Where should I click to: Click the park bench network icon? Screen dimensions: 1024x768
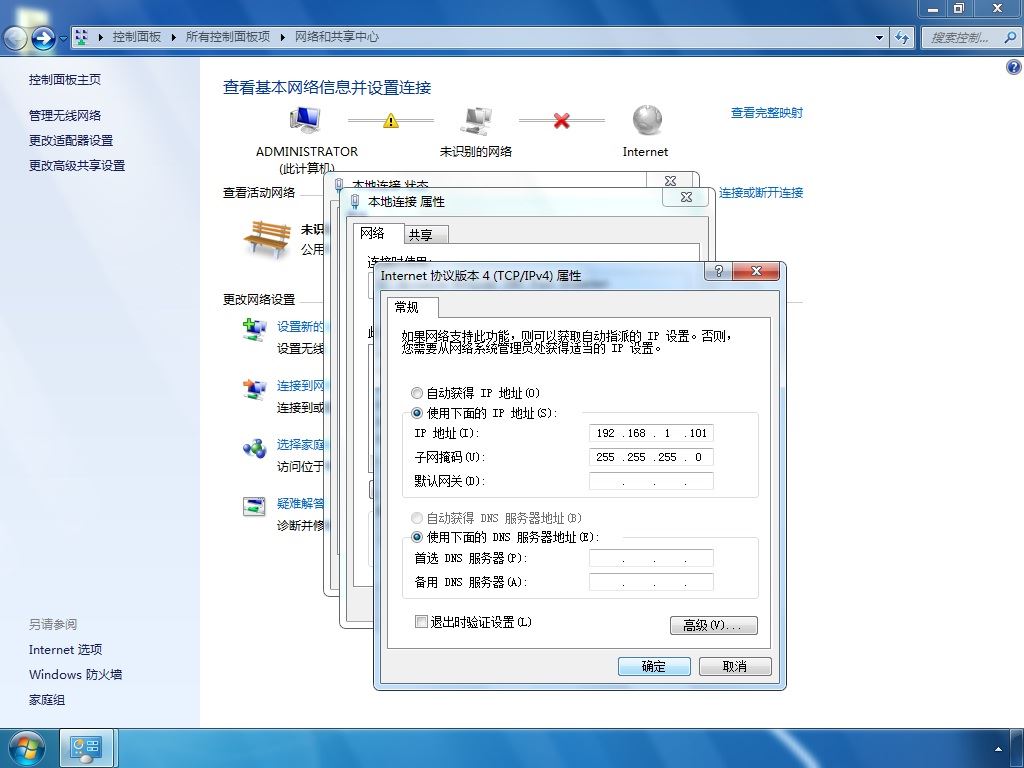pyautogui.click(x=266, y=239)
